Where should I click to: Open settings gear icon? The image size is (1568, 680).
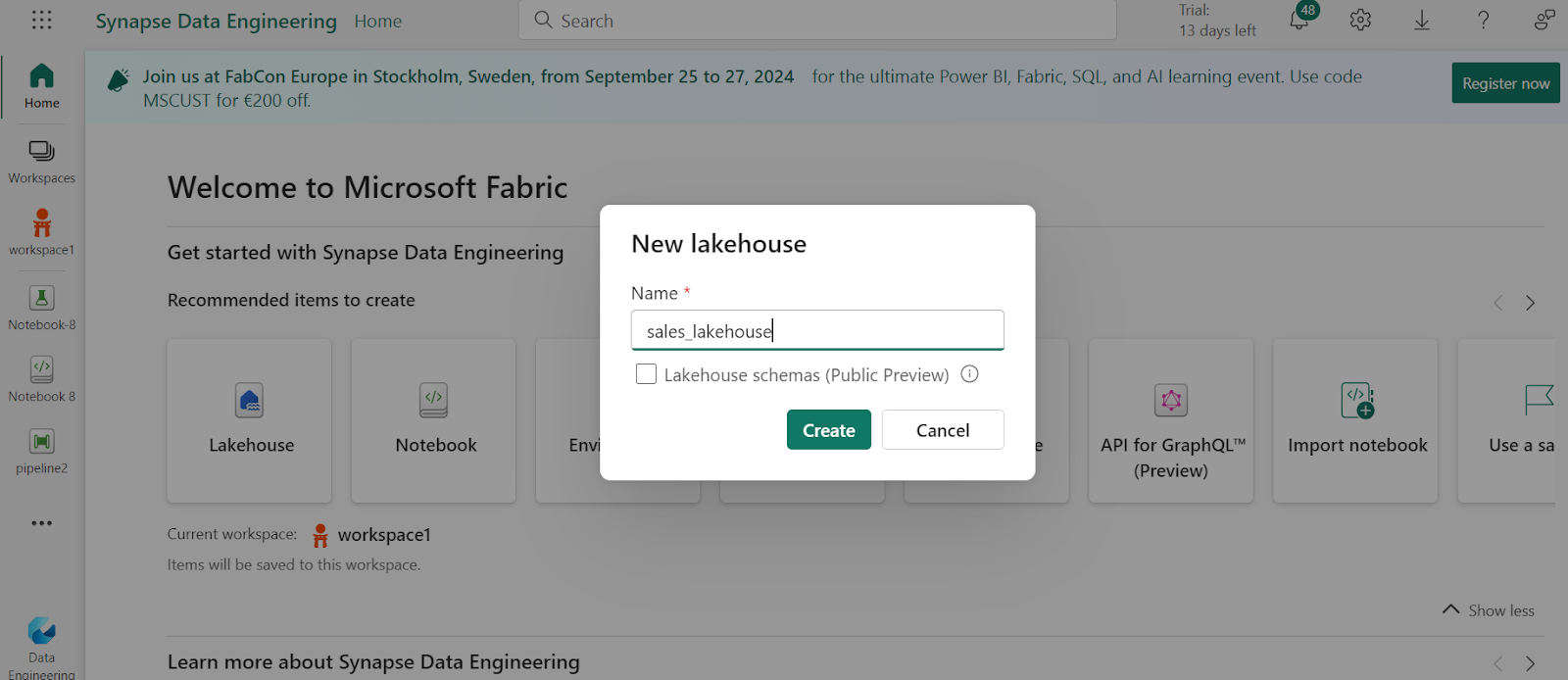point(1360,20)
